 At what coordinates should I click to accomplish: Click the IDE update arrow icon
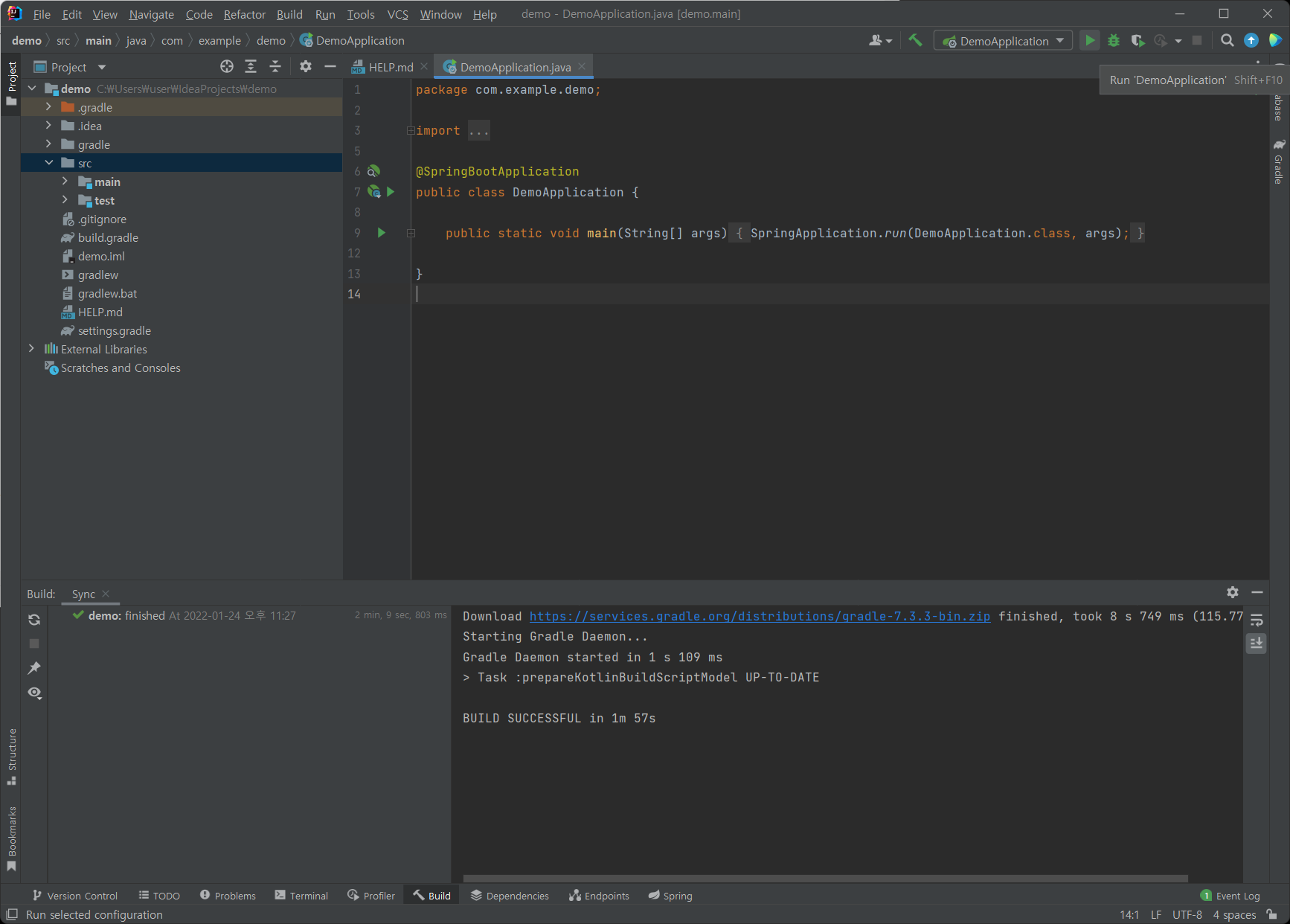point(1251,41)
